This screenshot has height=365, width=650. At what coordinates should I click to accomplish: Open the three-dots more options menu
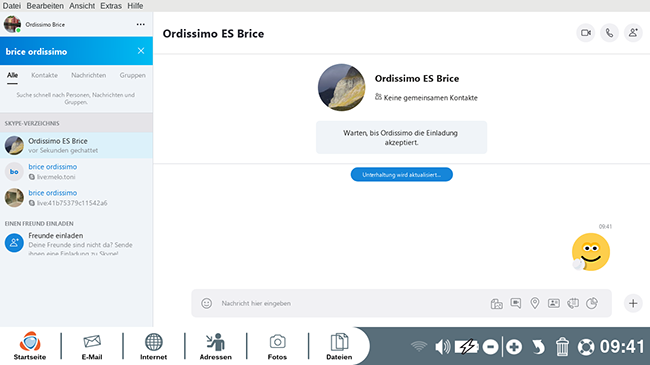coord(141,24)
